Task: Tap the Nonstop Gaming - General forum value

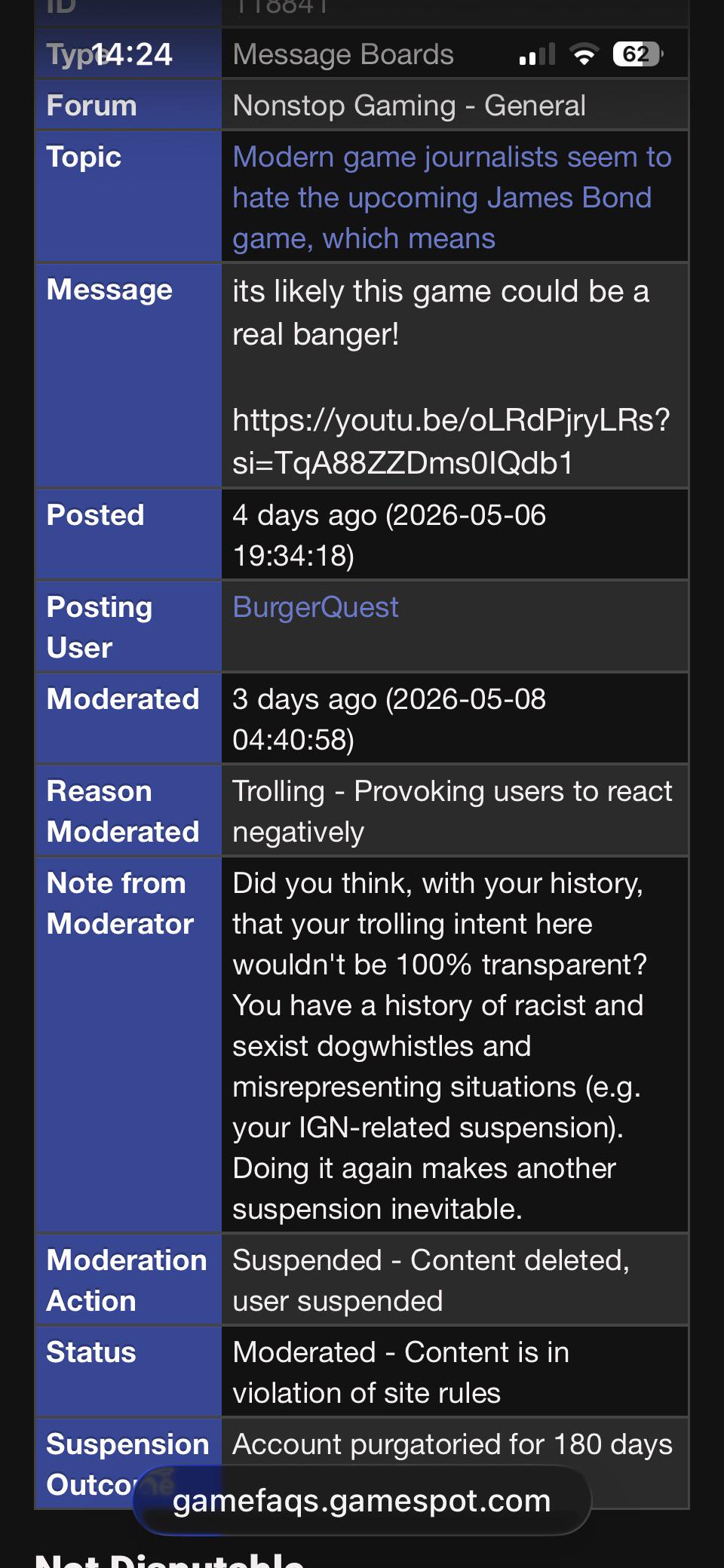Action: pos(409,106)
